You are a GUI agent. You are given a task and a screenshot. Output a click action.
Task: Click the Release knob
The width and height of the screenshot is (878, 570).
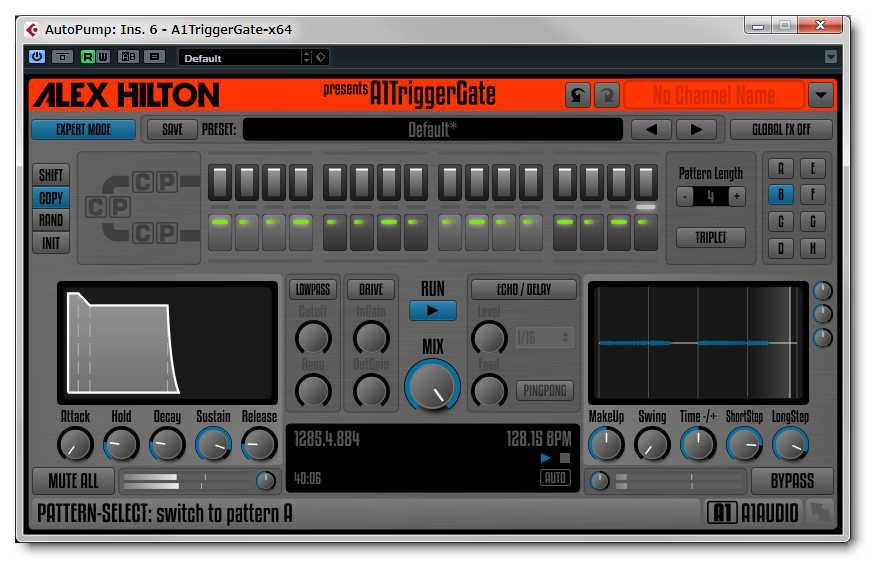(x=259, y=445)
